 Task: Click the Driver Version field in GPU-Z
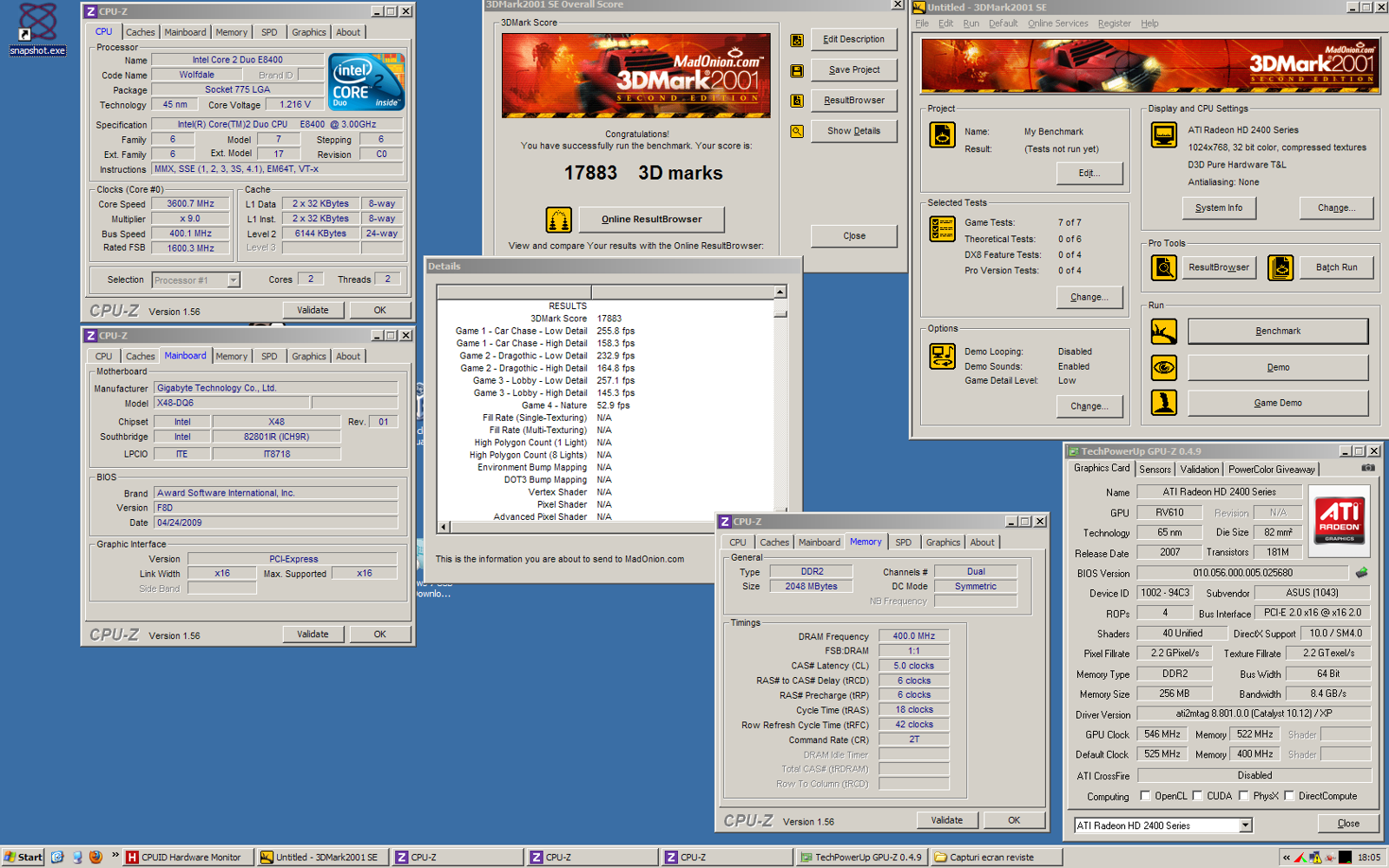[x=1254, y=713]
